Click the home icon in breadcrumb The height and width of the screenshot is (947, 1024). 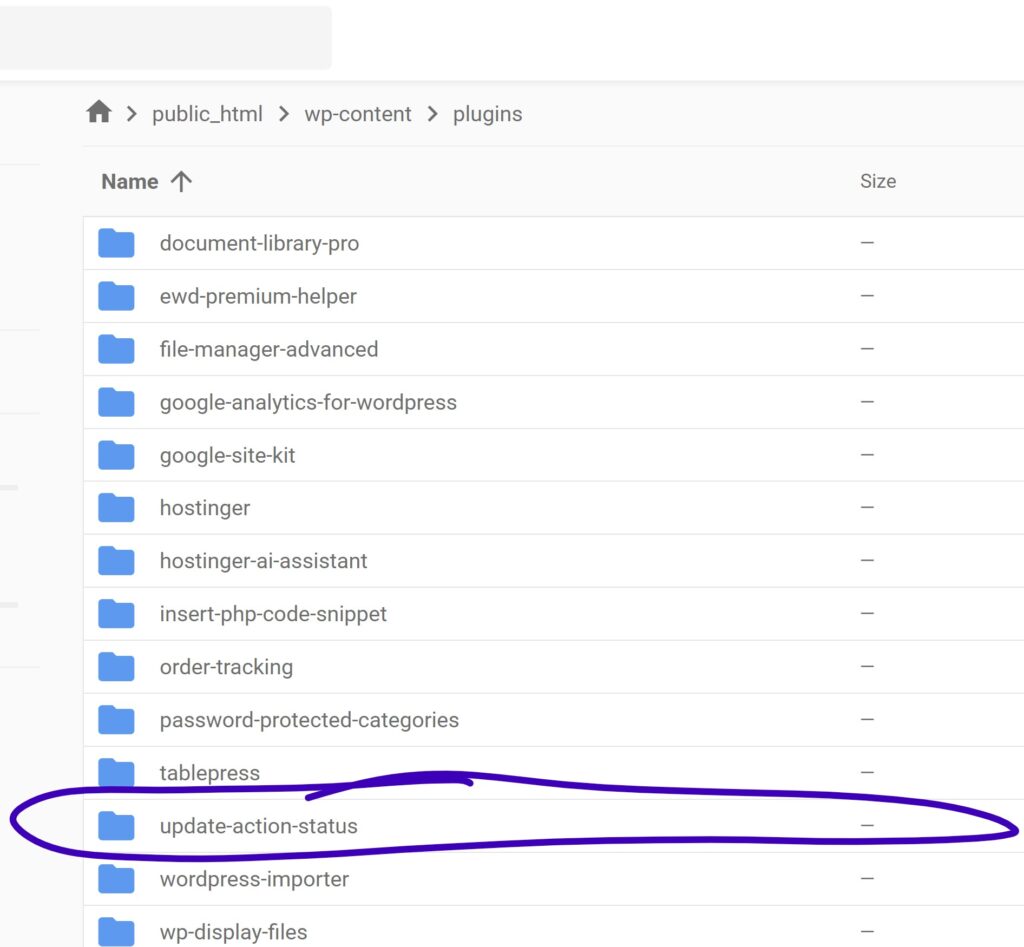(98, 112)
